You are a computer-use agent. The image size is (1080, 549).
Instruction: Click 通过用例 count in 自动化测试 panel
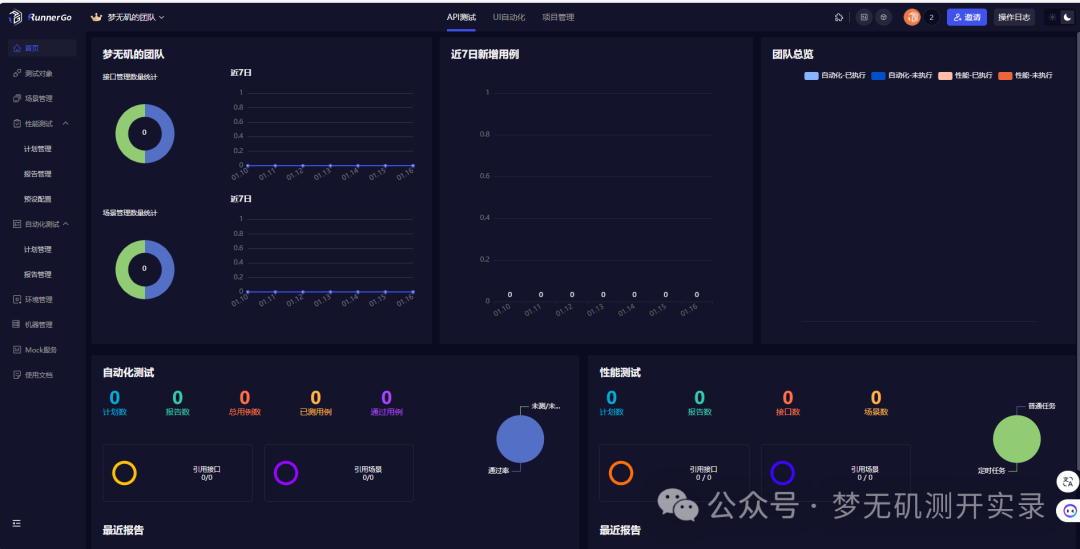386,403
